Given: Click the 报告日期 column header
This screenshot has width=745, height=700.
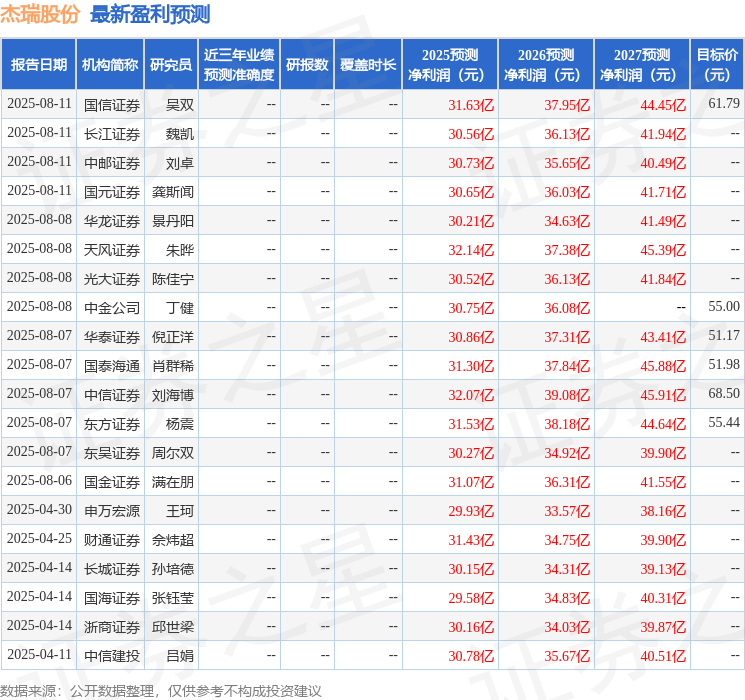Looking at the screenshot, I should [x=38, y=65].
